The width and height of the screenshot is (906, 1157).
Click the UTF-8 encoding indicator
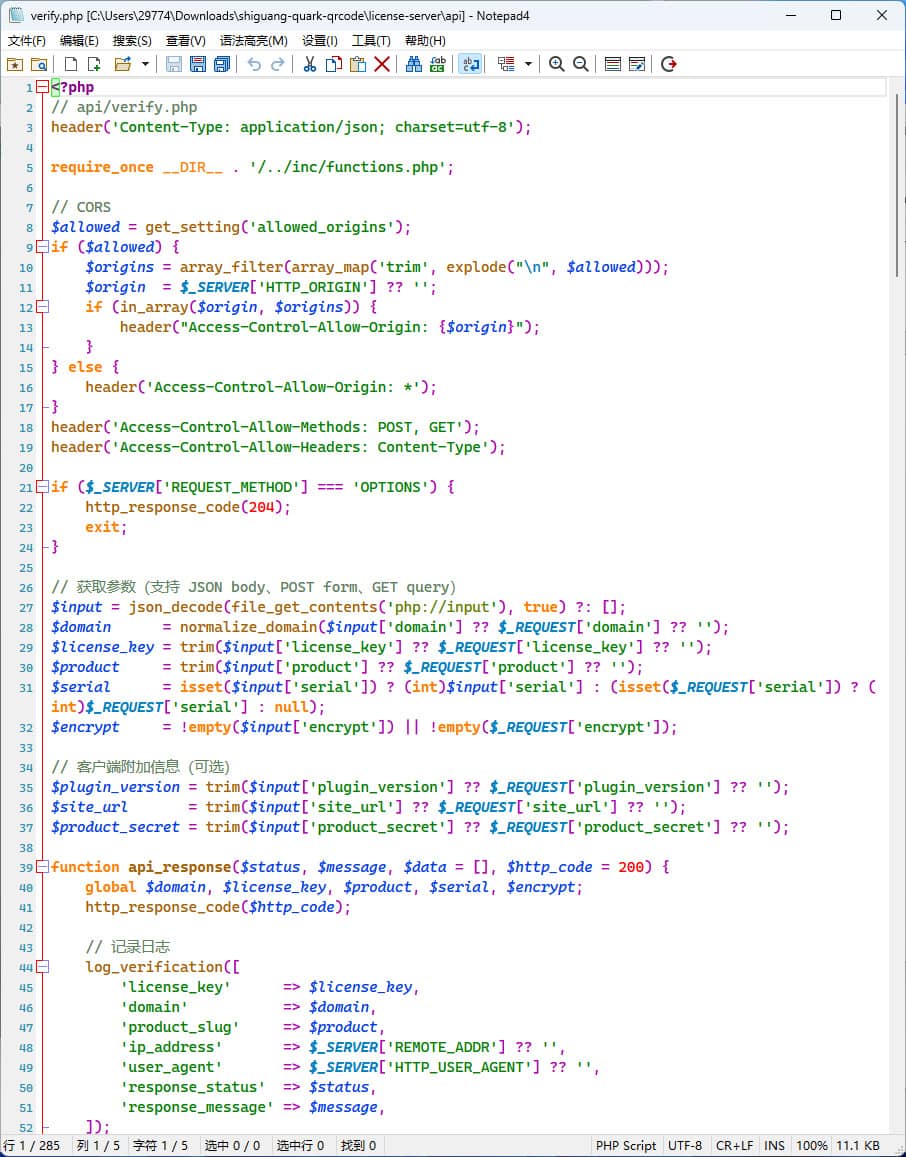tap(685, 1145)
